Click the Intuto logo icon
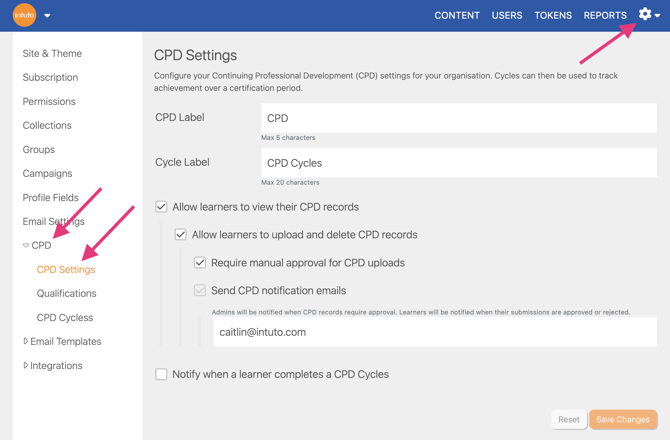Image resolution: width=670 pixels, height=440 pixels. coord(24,15)
